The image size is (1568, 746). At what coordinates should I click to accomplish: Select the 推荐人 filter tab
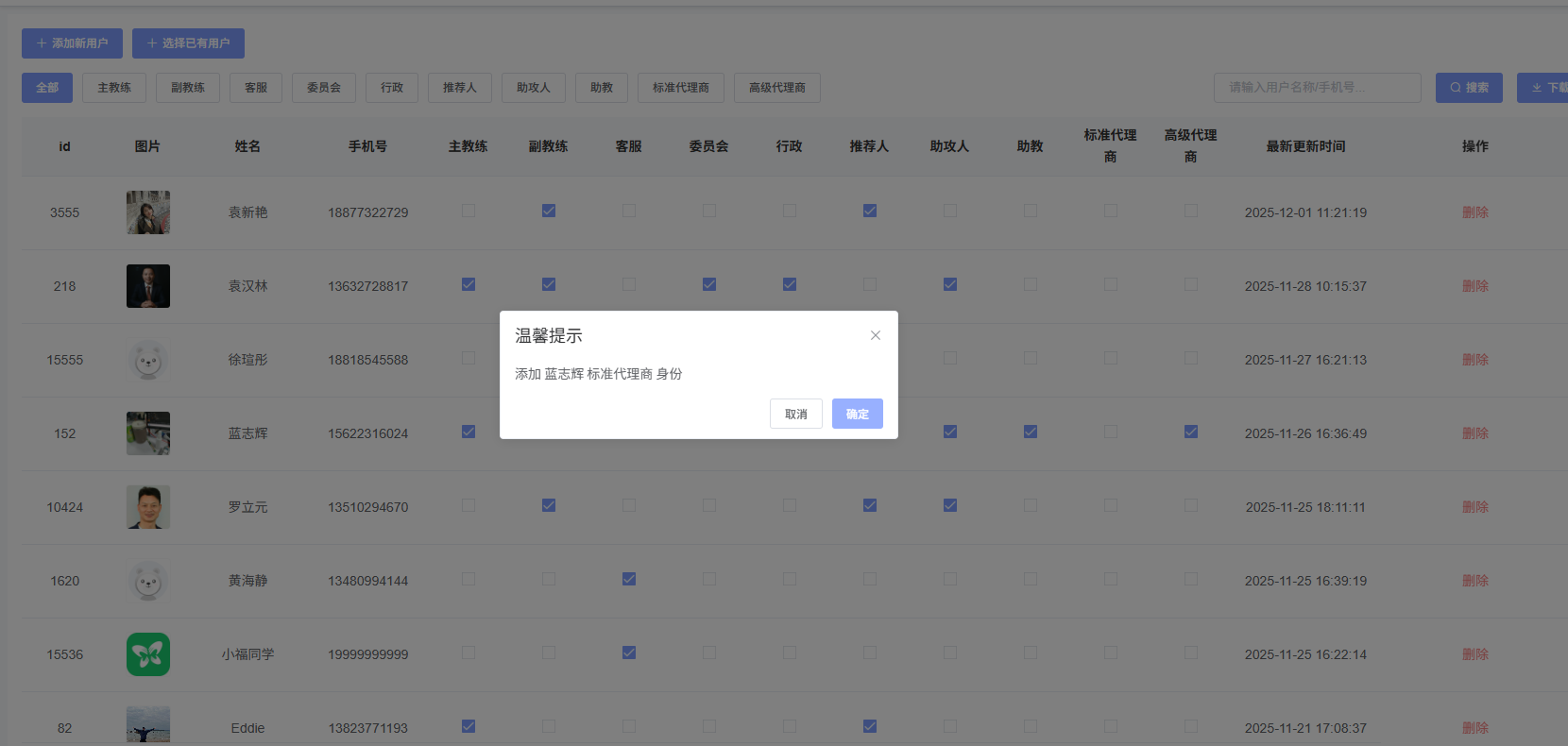460,88
